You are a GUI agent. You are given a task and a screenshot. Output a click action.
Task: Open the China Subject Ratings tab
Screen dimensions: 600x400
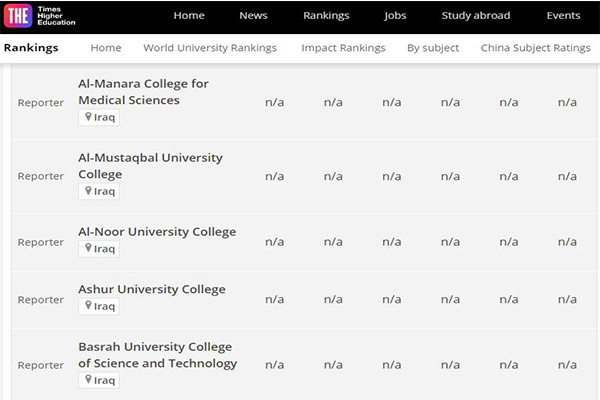(536, 48)
